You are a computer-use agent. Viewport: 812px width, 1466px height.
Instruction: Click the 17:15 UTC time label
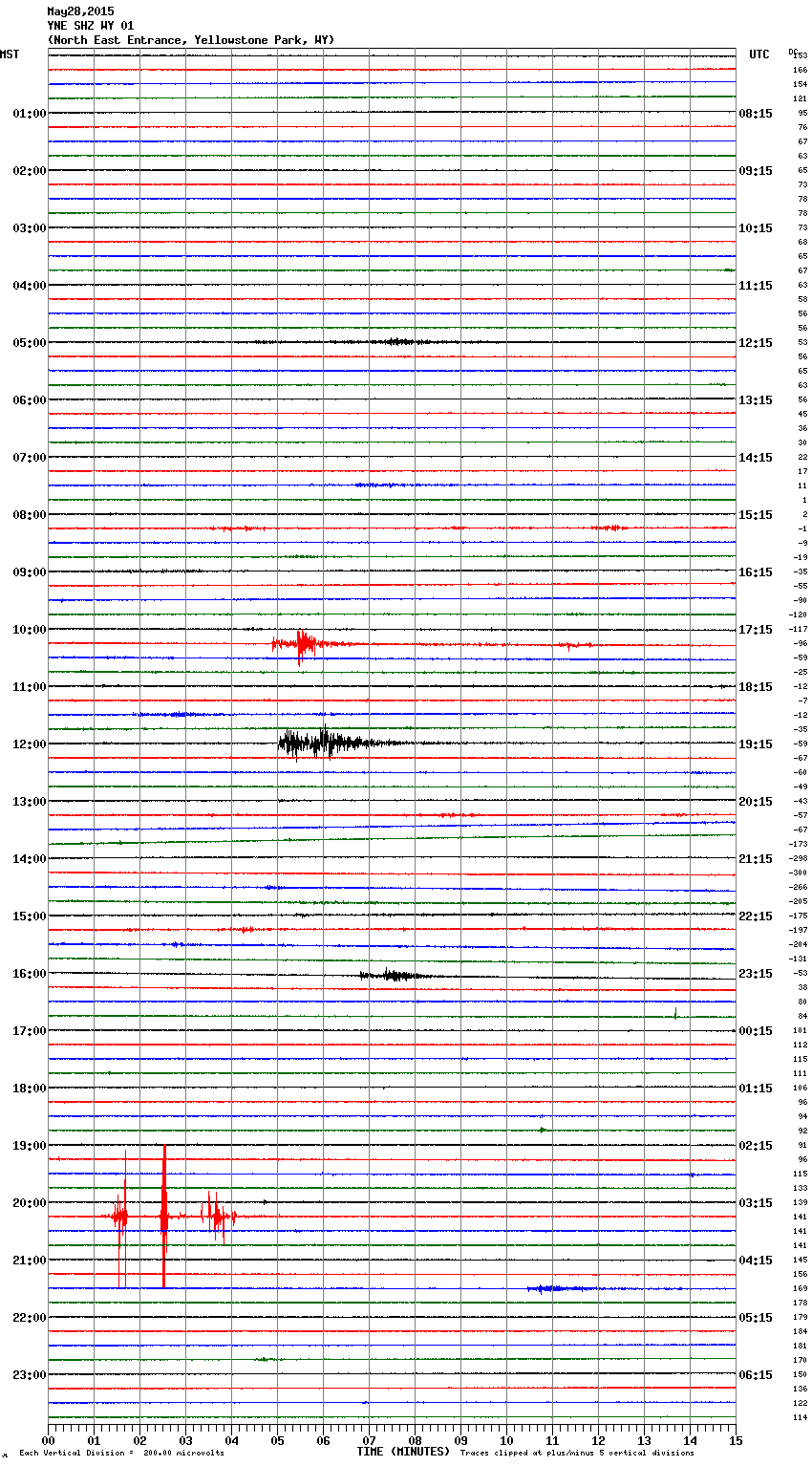[x=756, y=630]
